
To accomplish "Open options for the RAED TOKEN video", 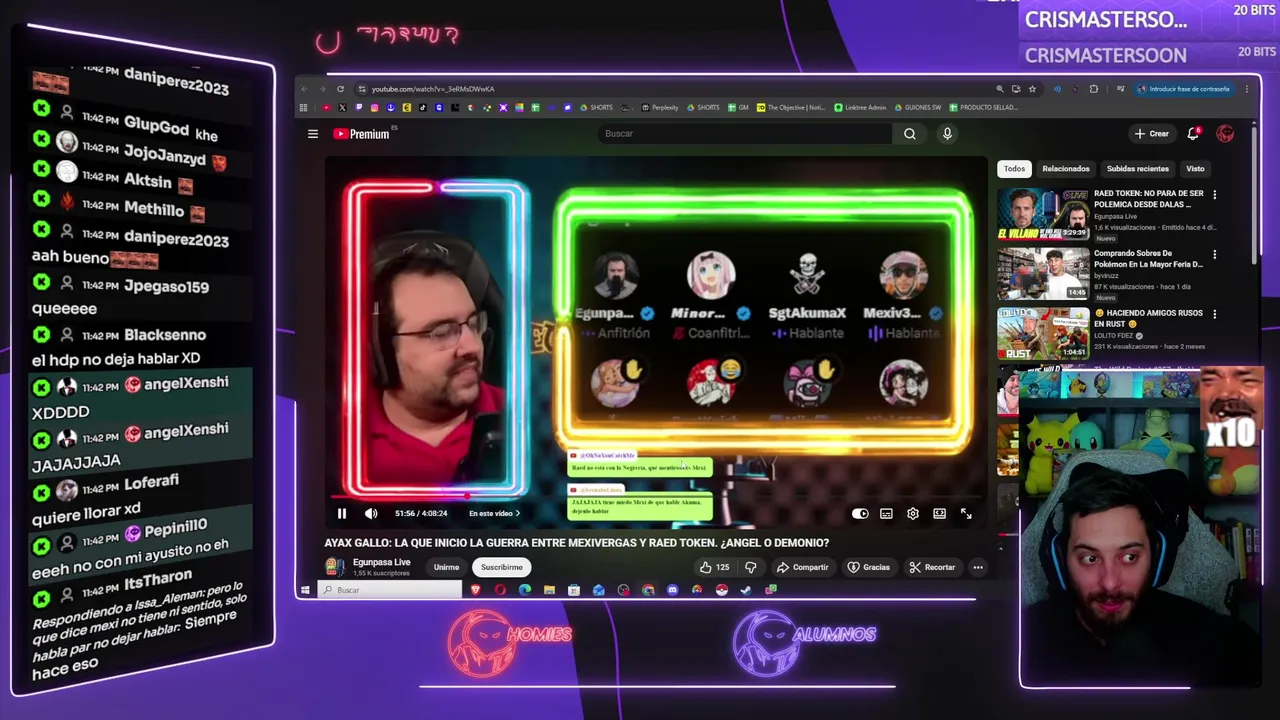I will 1214,194.
